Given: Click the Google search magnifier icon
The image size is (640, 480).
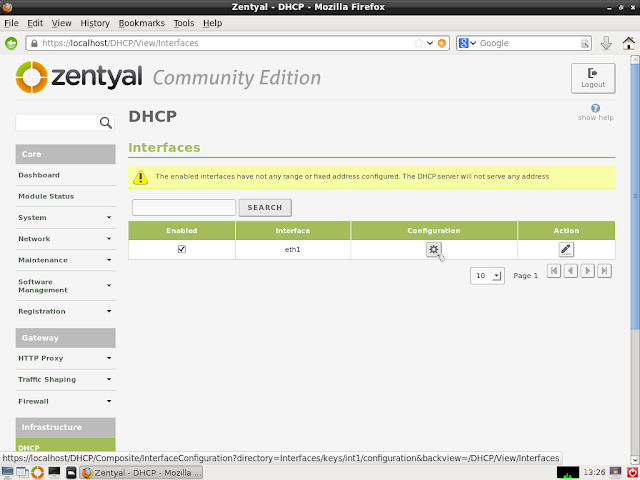Looking at the screenshot, I should coord(585,43).
